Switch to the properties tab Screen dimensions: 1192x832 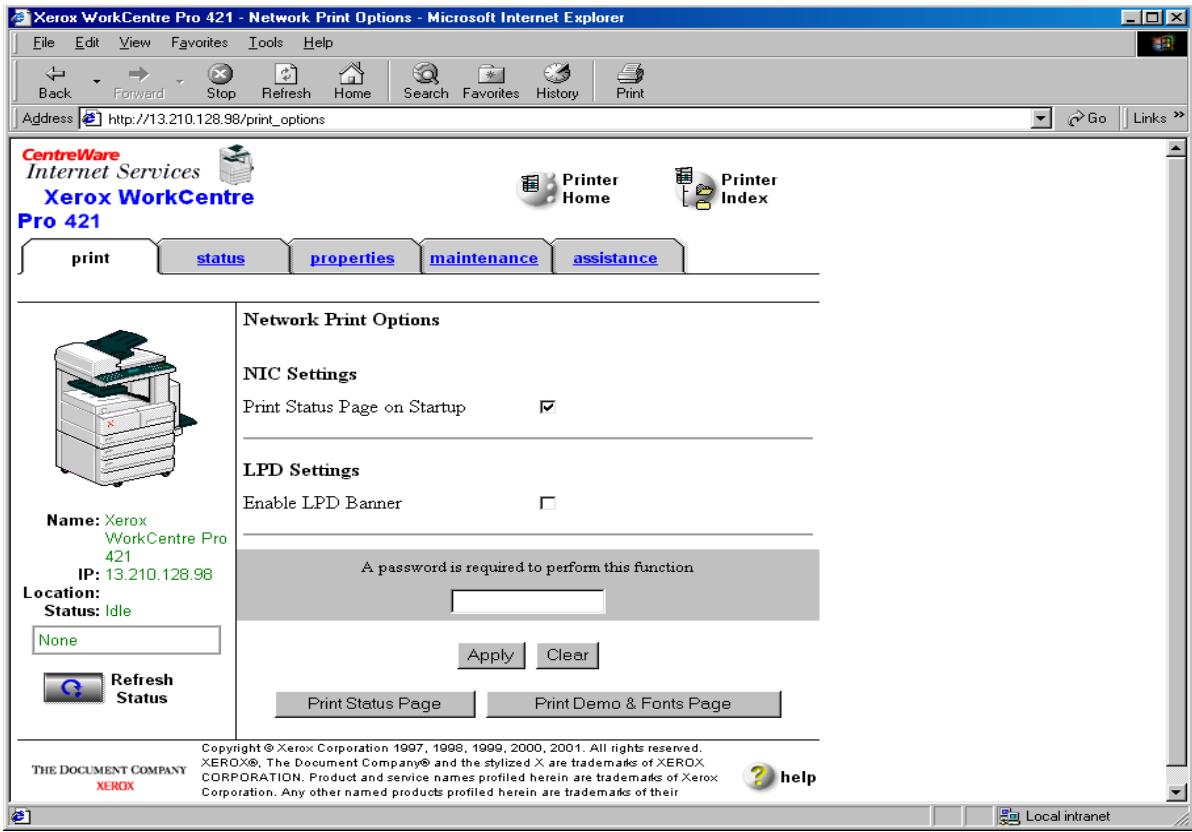click(x=352, y=258)
